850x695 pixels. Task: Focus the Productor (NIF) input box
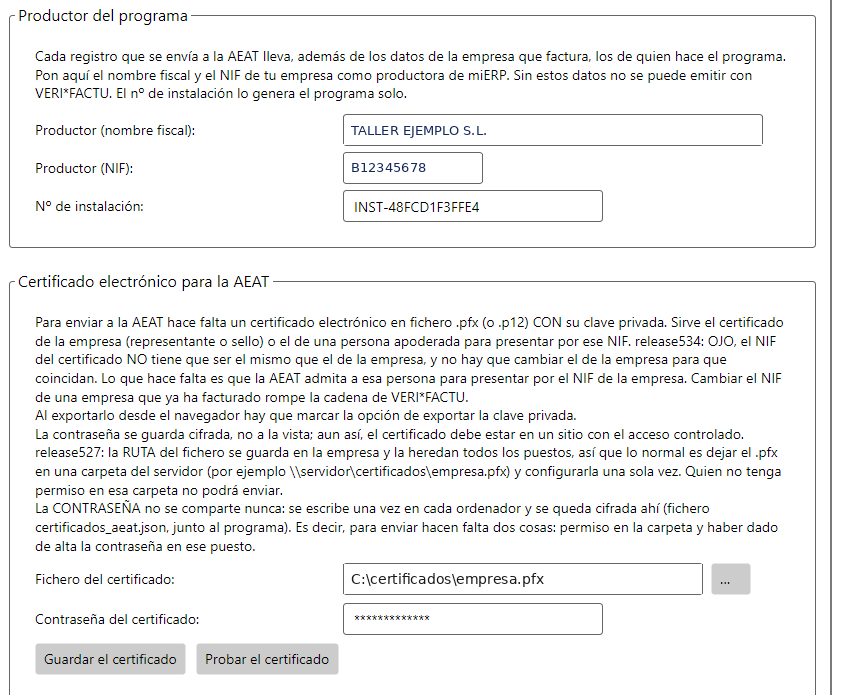click(413, 168)
